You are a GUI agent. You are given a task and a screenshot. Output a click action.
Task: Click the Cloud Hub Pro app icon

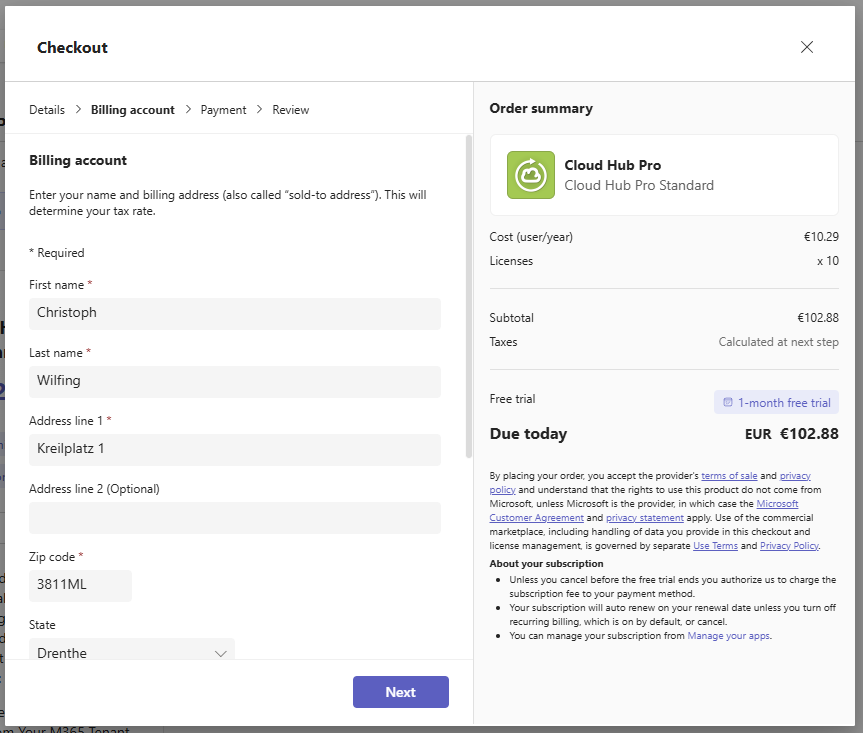(531, 175)
